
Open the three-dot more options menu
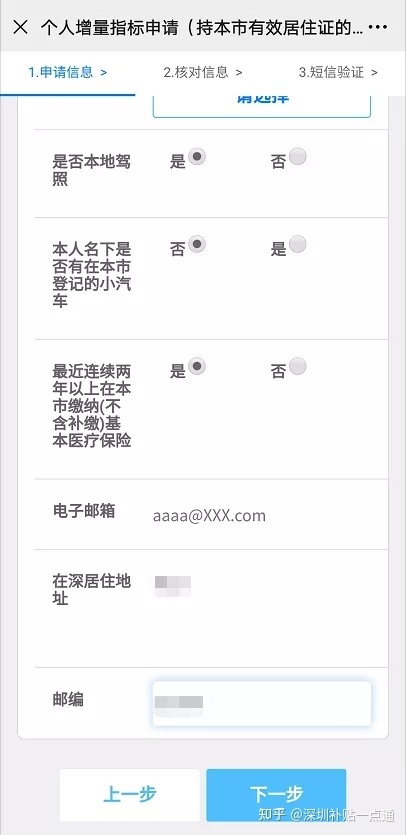378,27
